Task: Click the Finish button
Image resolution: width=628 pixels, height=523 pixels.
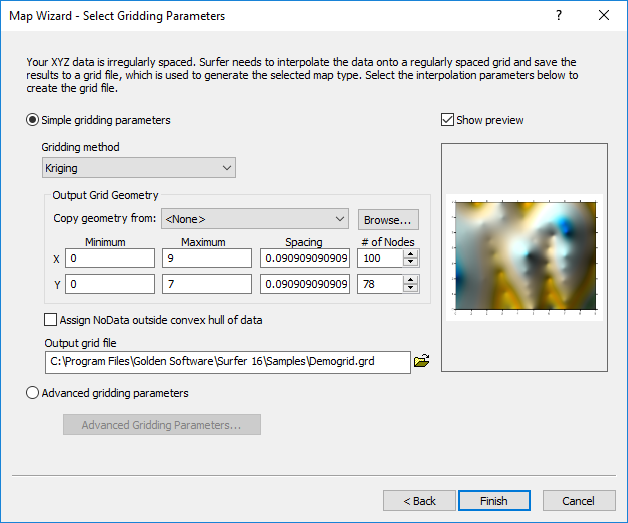Action: pyautogui.click(x=494, y=501)
